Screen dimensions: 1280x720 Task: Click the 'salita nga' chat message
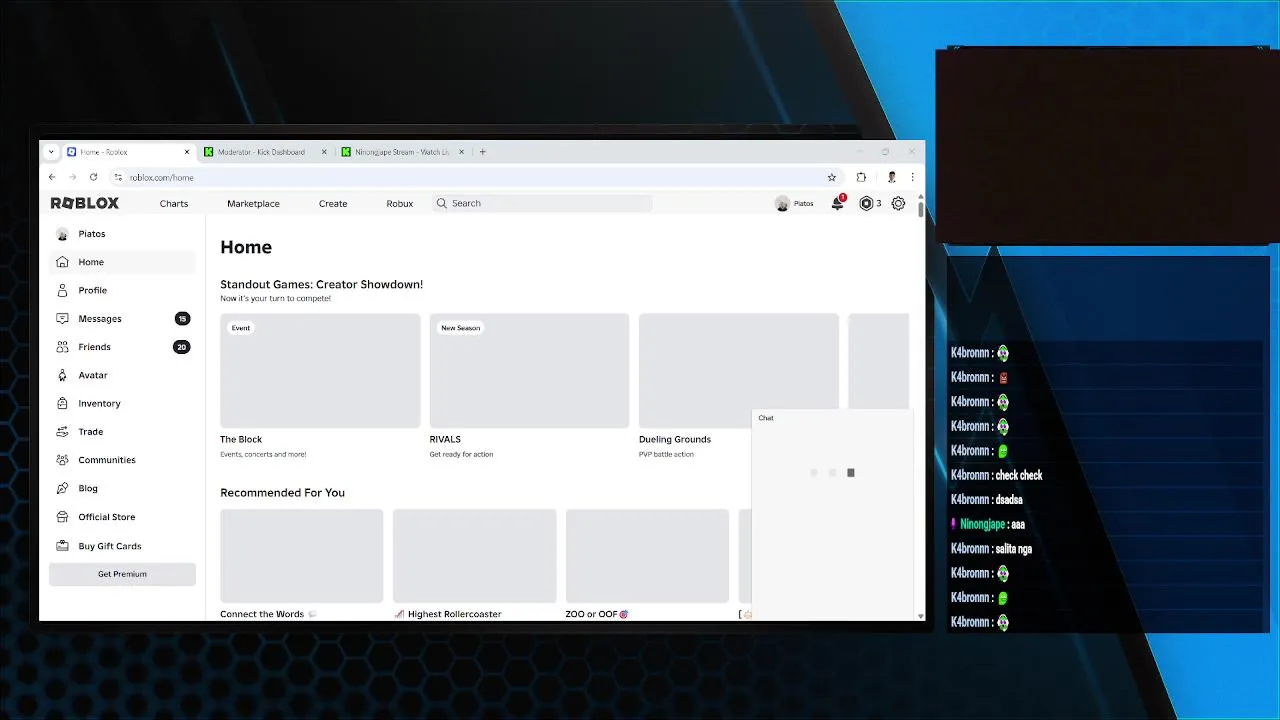[x=1014, y=549]
